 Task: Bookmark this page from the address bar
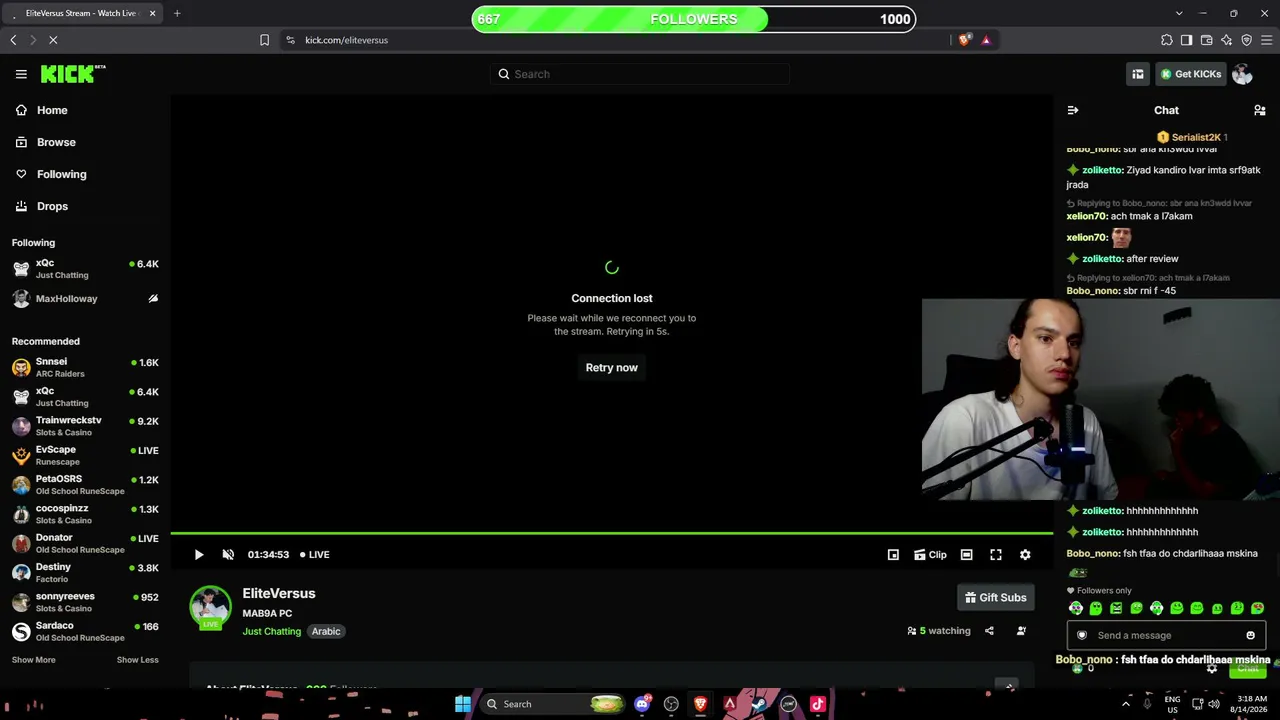coord(264,40)
